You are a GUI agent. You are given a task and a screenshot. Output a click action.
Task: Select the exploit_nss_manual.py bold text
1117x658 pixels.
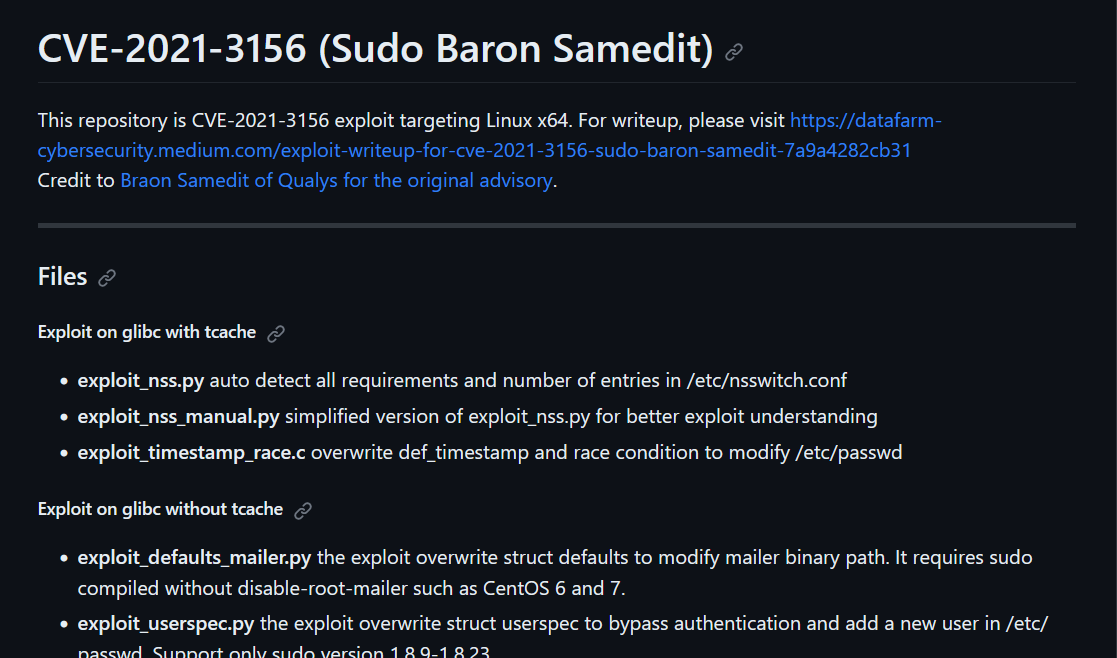(179, 417)
